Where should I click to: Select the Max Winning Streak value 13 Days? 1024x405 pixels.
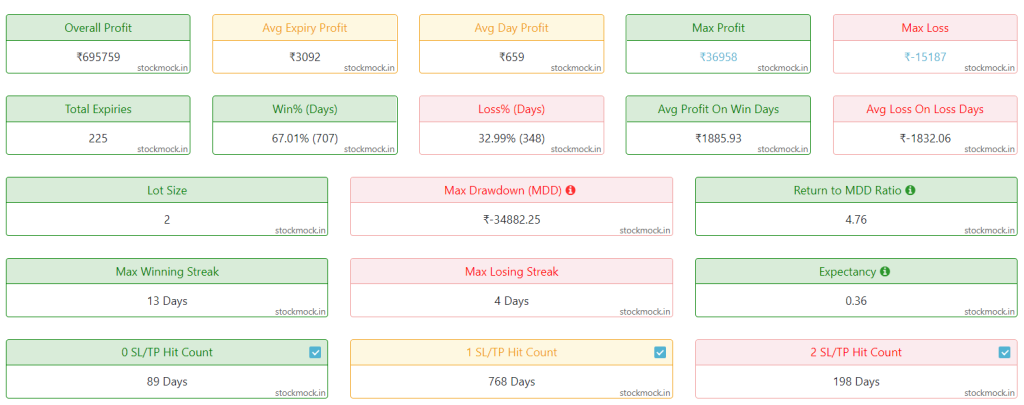coord(167,301)
